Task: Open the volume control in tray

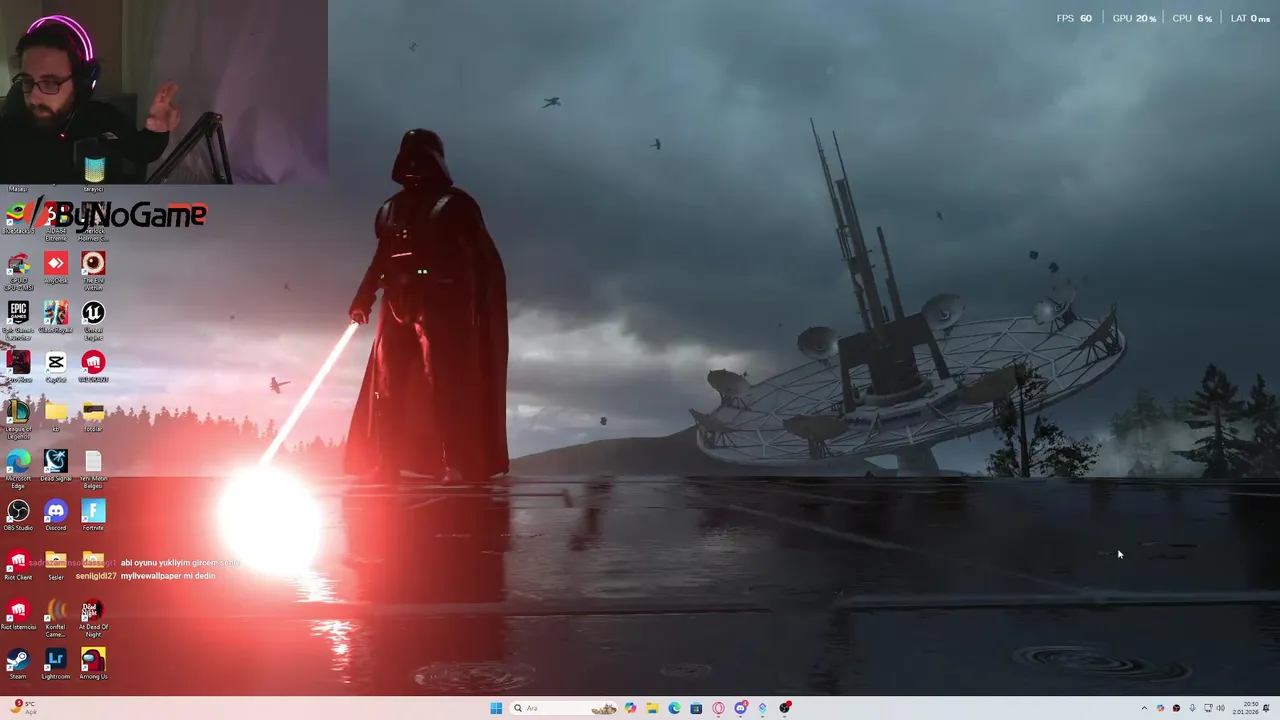Action: pyautogui.click(x=1221, y=708)
